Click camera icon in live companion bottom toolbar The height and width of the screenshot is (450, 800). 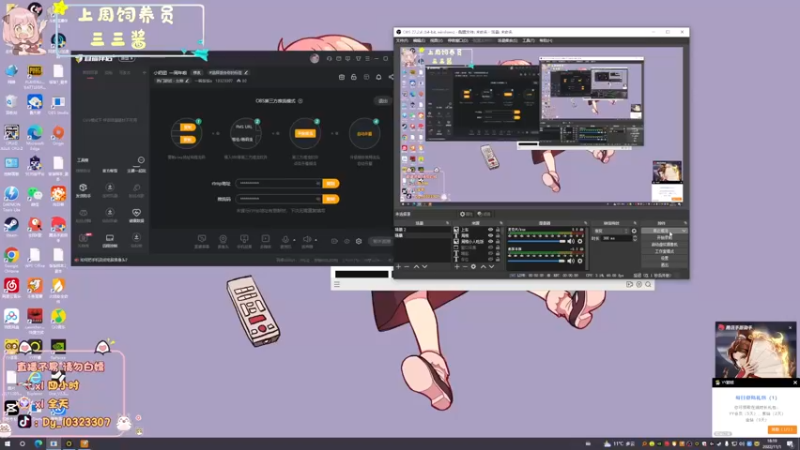point(223,239)
